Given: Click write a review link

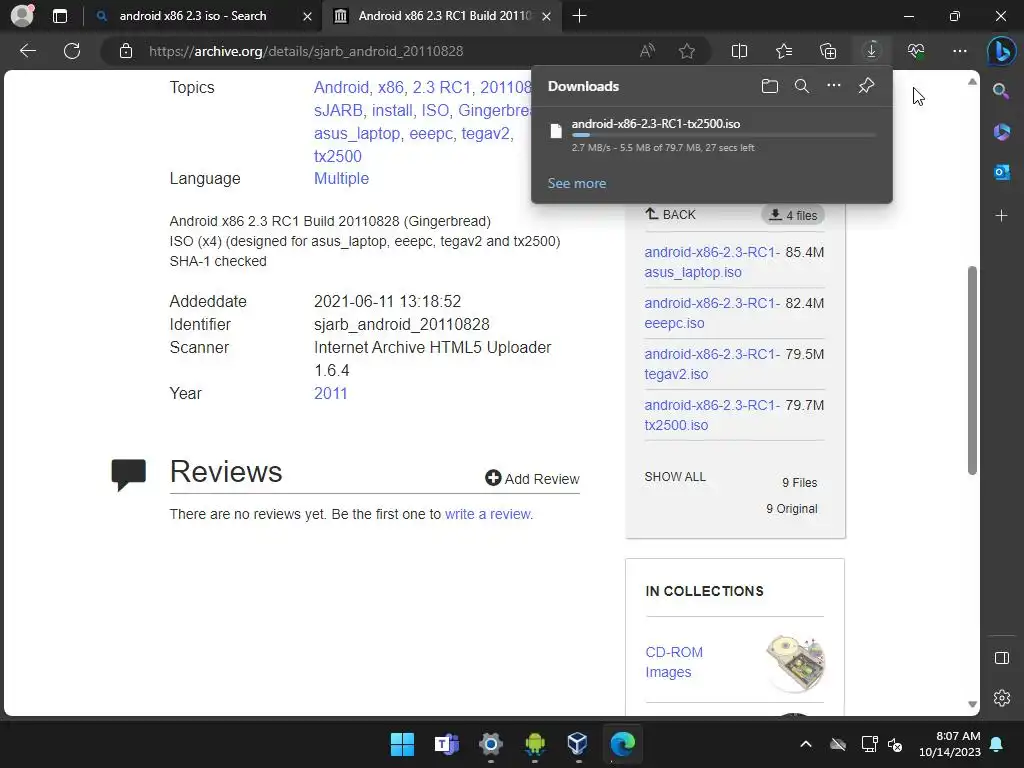Looking at the screenshot, I should coord(488,514).
